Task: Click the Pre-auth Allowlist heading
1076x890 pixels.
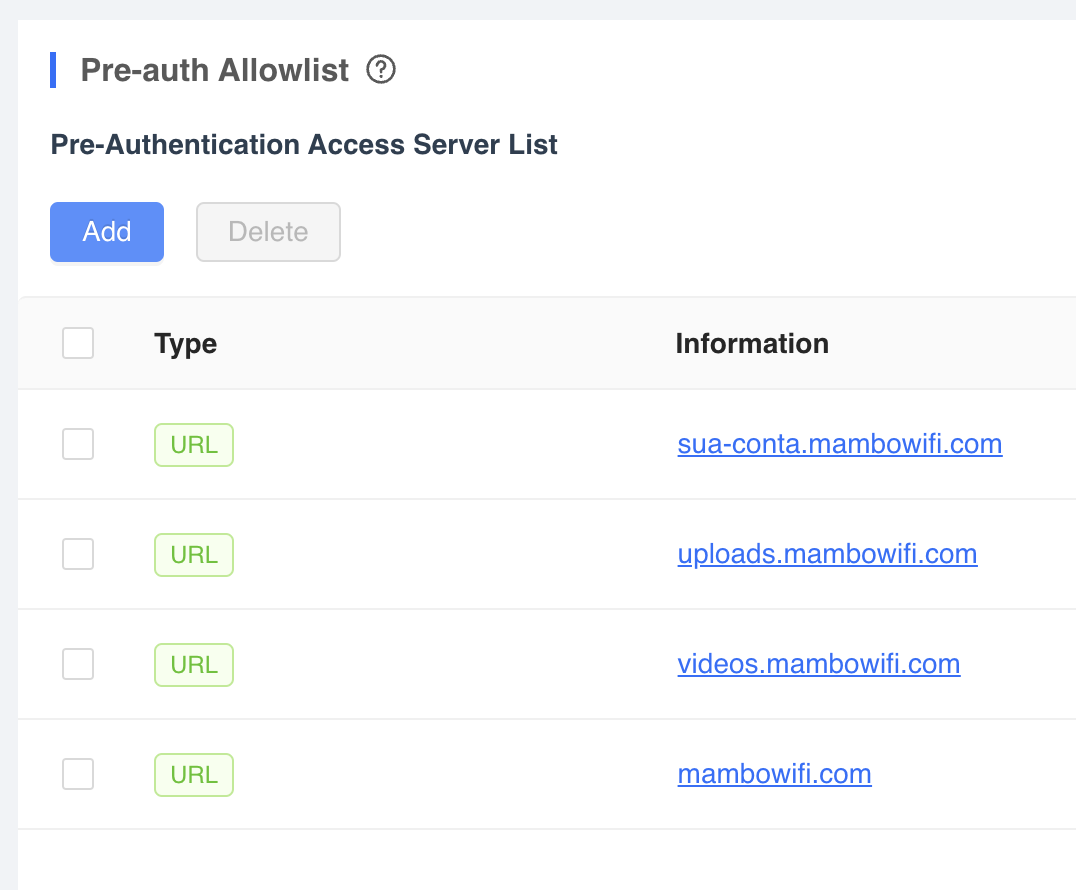Action: [x=215, y=70]
